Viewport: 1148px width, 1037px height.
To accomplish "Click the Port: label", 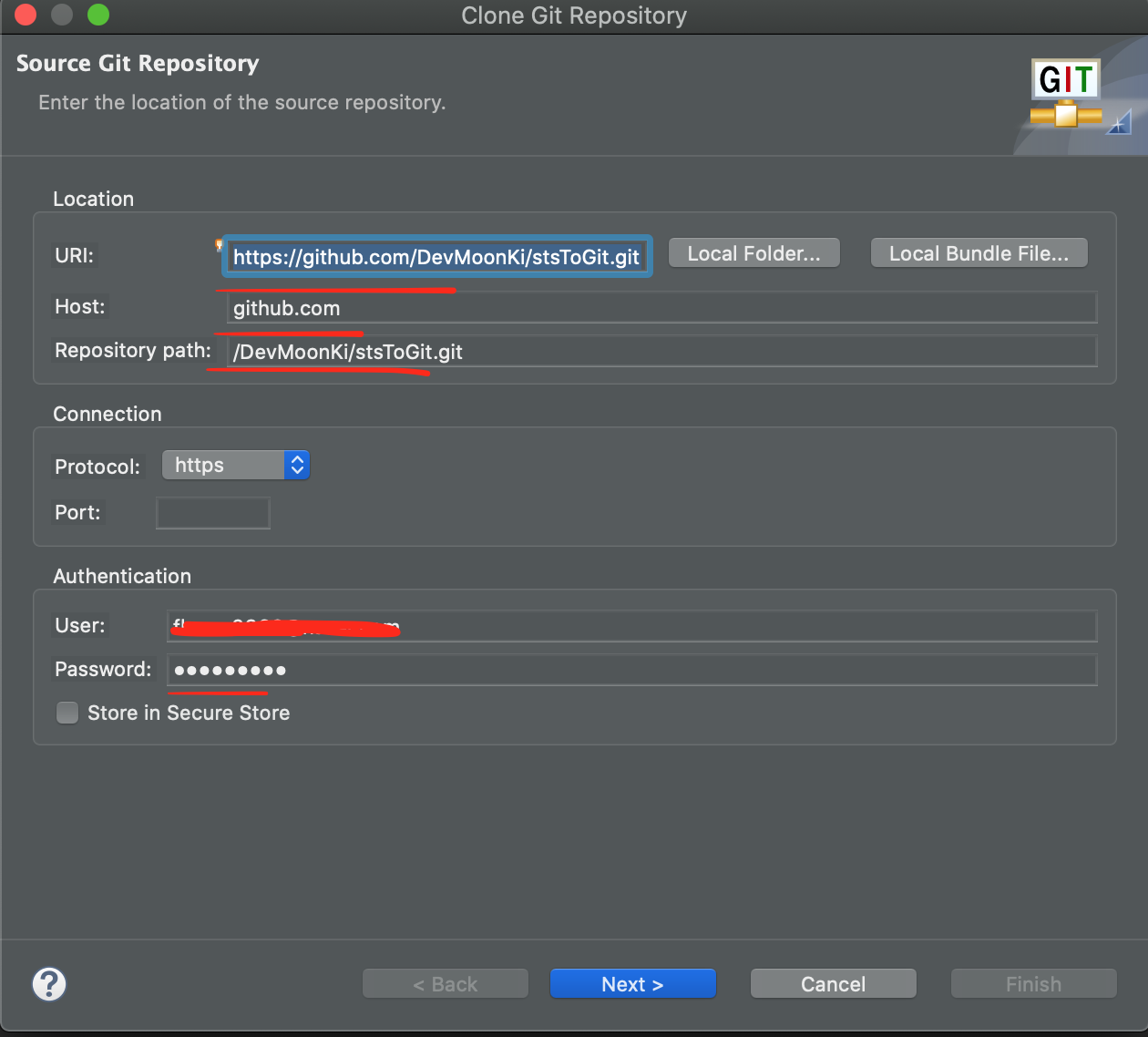I will click(77, 512).
